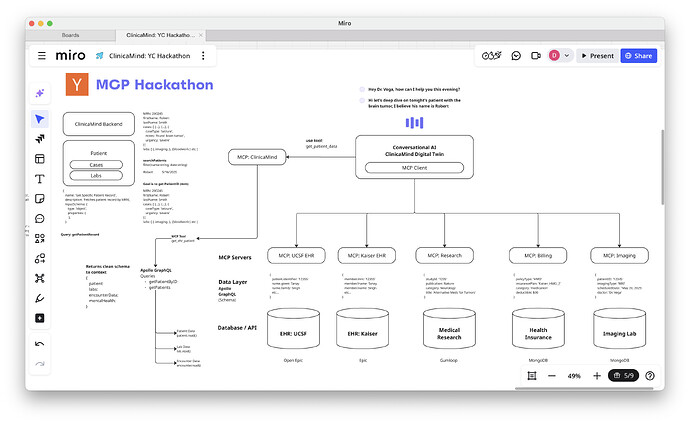Redo the last undone action
Image resolution: width=690 pixels, height=423 pixels.
(40, 364)
